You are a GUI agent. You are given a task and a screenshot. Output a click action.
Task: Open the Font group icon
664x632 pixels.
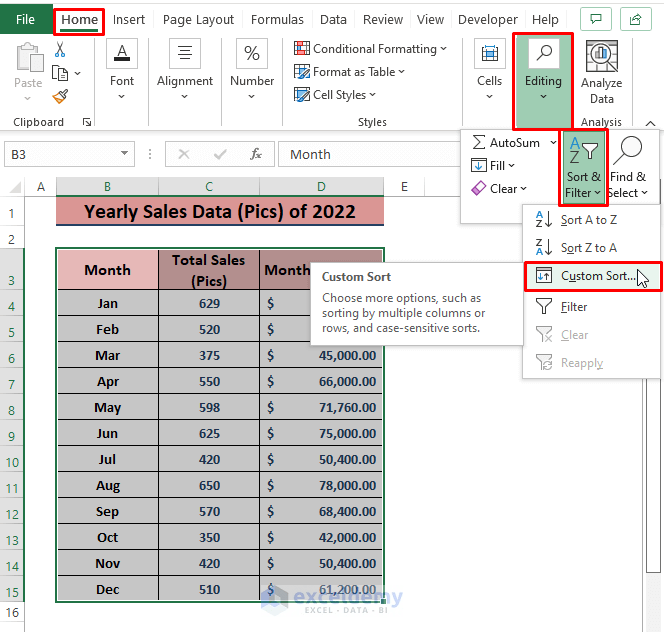(x=122, y=53)
